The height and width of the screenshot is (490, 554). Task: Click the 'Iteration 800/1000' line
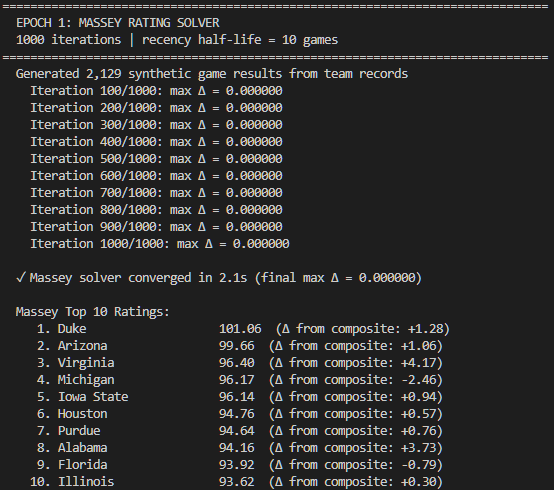[156, 209]
